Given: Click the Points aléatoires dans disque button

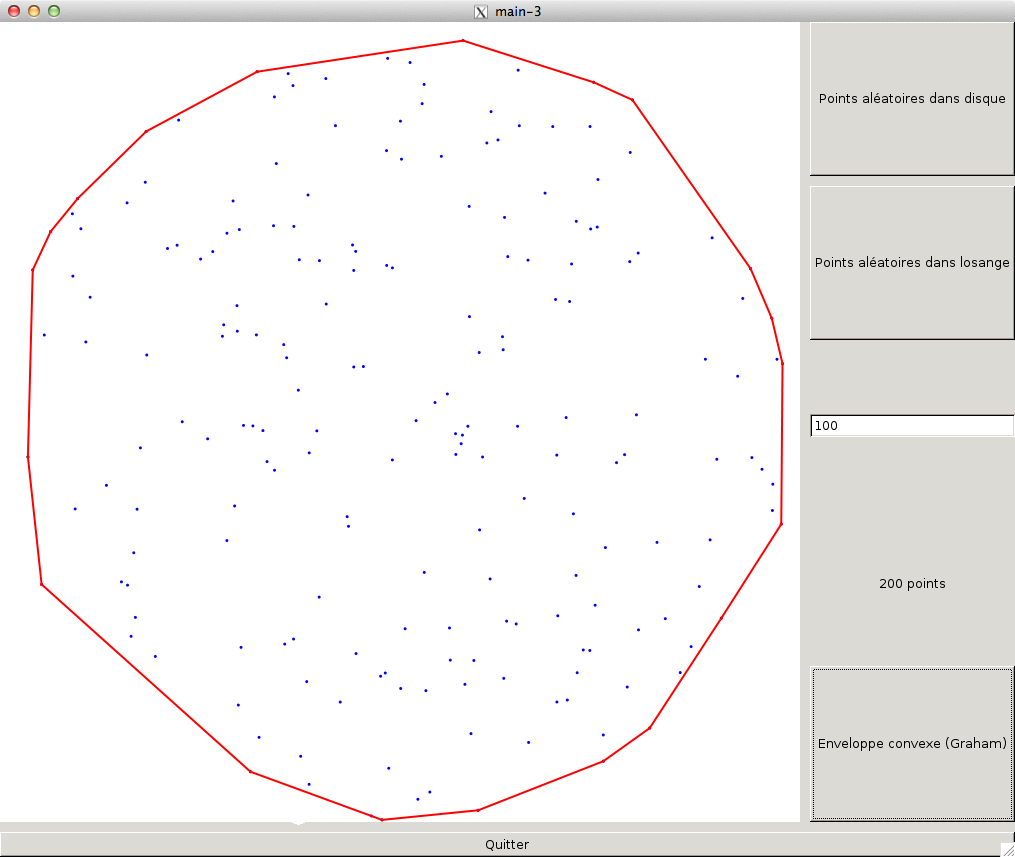Looking at the screenshot, I should pos(911,99).
